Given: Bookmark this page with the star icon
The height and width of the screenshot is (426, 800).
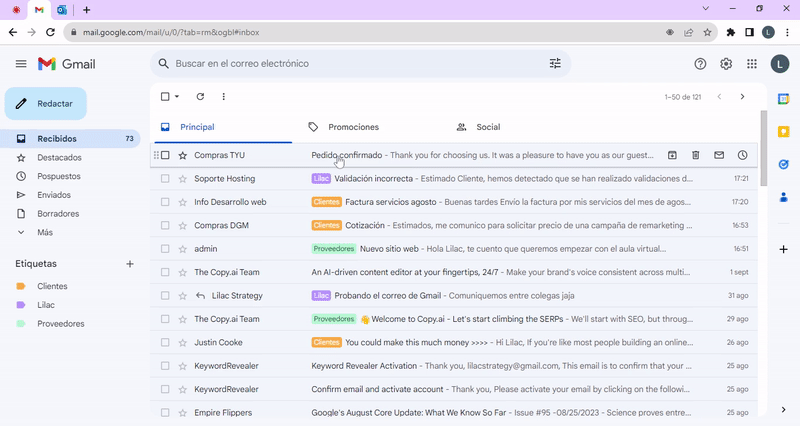Looking at the screenshot, I should pos(707,32).
